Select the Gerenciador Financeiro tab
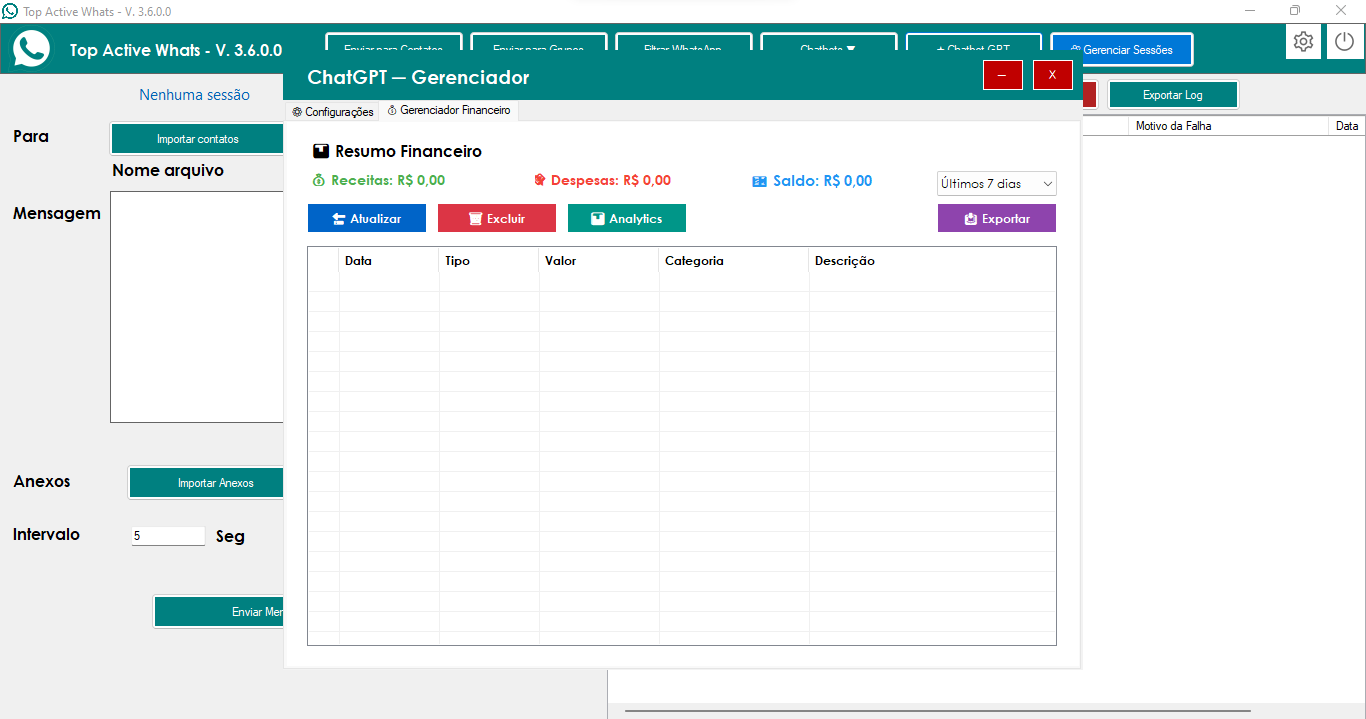Viewport: 1366px width, 719px height. 449,111
